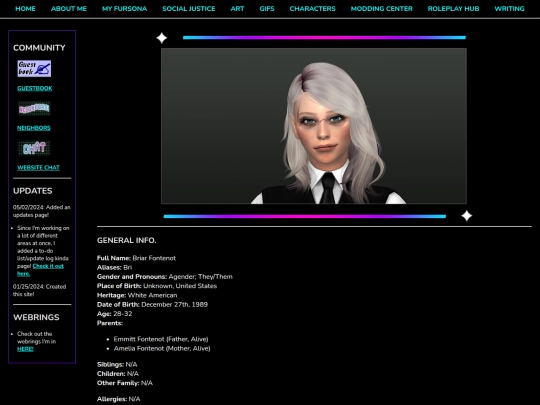Viewport: 540px width, 405px height.
Task: Follow the 'Check it out here' link
Action: coord(40,270)
